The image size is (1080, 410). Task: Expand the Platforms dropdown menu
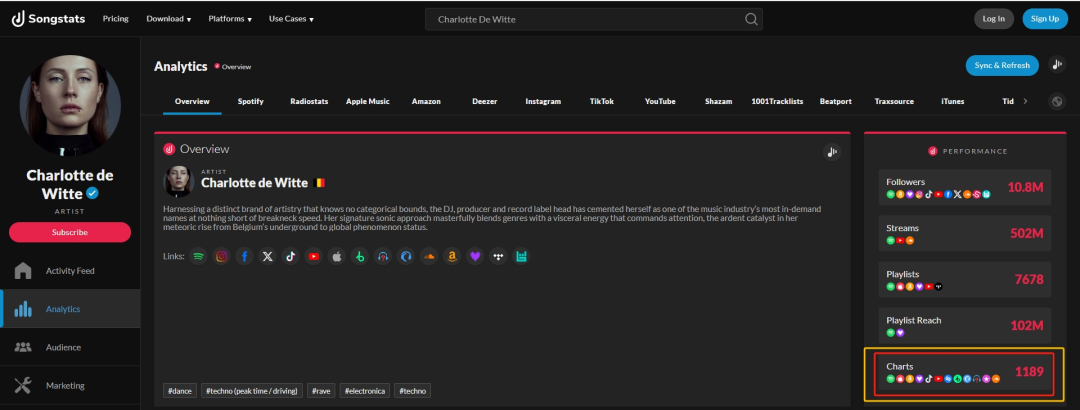(x=230, y=19)
